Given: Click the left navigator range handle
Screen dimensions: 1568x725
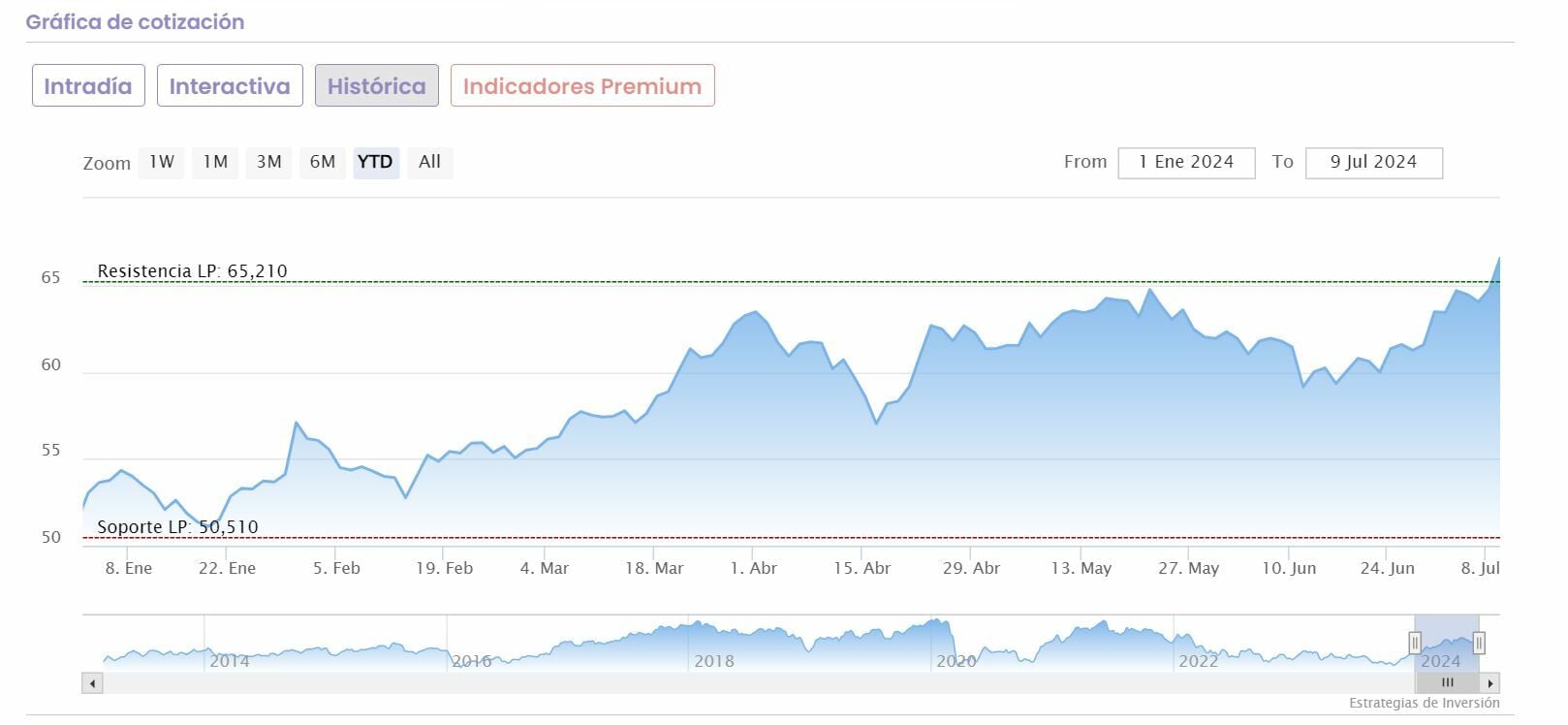Looking at the screenshot, I should pos(1415,642).
